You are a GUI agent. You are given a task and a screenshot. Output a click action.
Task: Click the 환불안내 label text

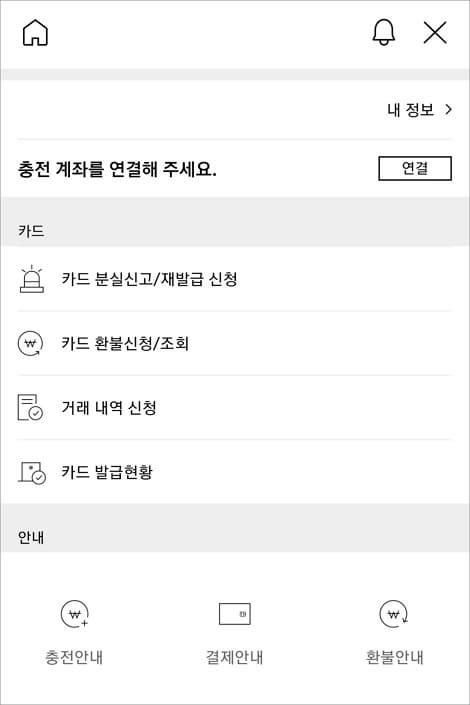coord(394,657)
